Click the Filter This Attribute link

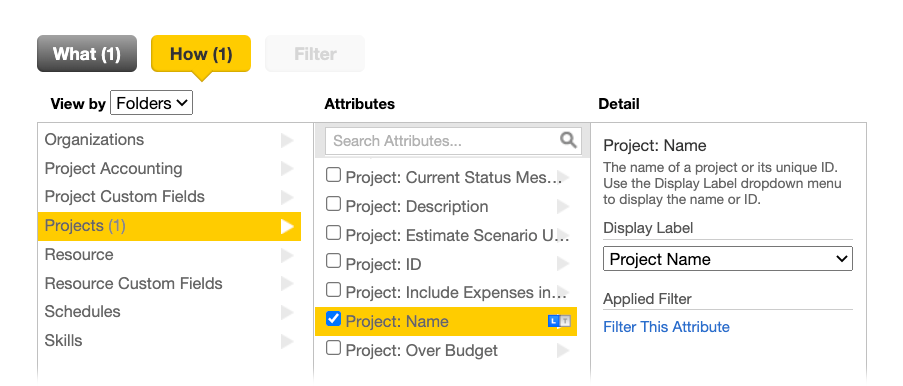click(x=666, y=327)
